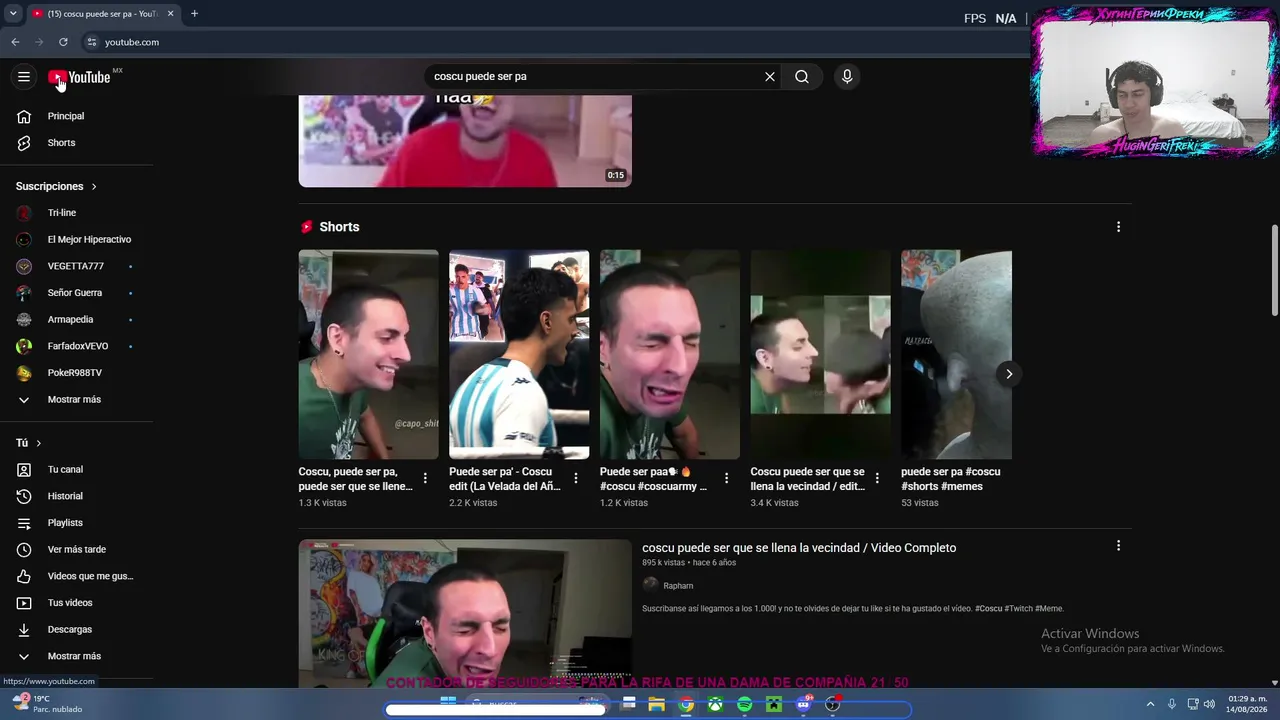This screenshot has width=1280, height=720.
Task: Start voice search with the microphone
Action: coord(847,76)
